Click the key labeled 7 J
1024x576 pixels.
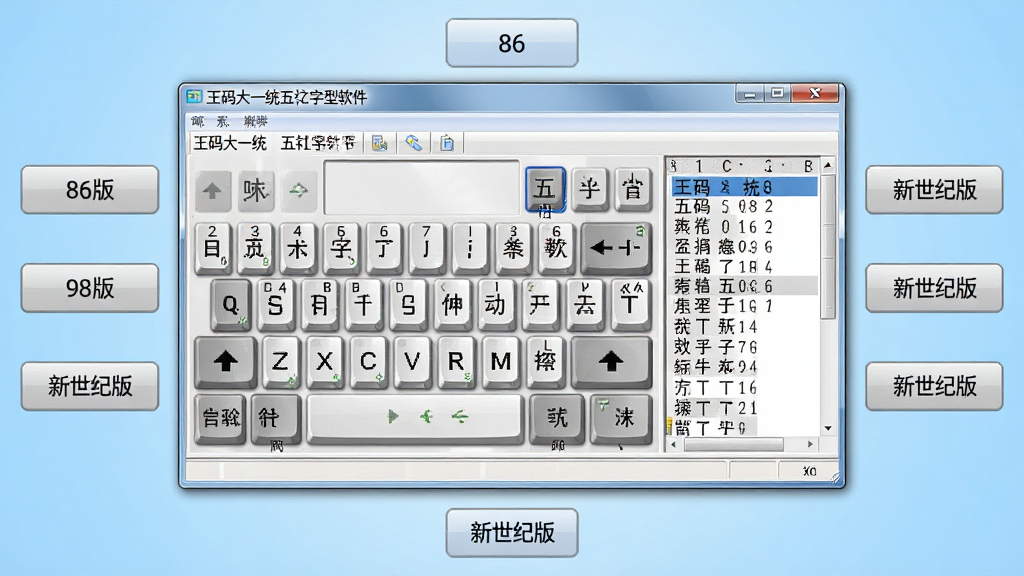[x=426, y=248]
